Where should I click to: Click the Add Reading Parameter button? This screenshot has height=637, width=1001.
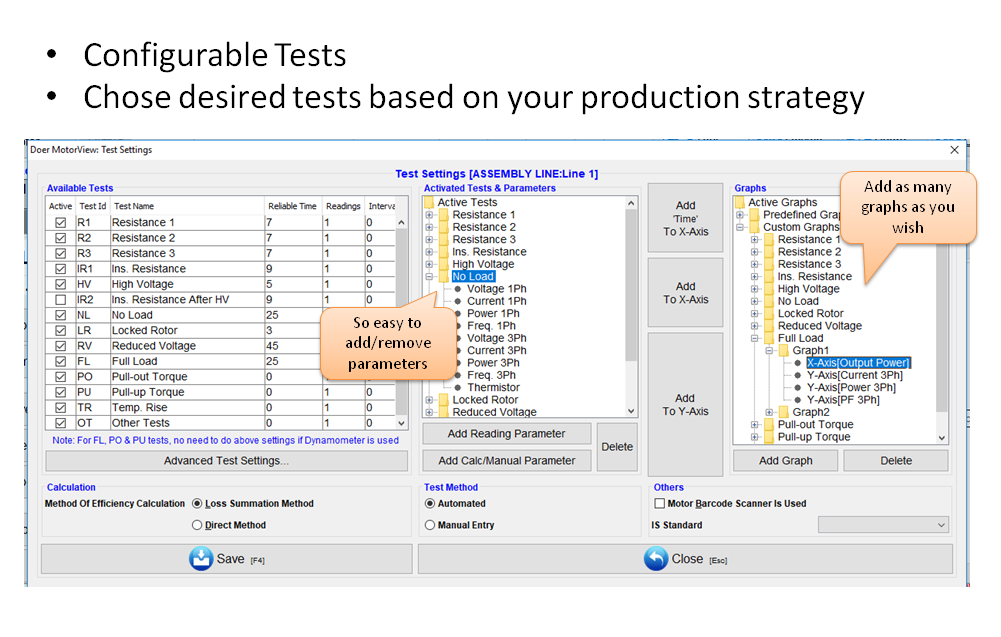(x=506, y=434)
